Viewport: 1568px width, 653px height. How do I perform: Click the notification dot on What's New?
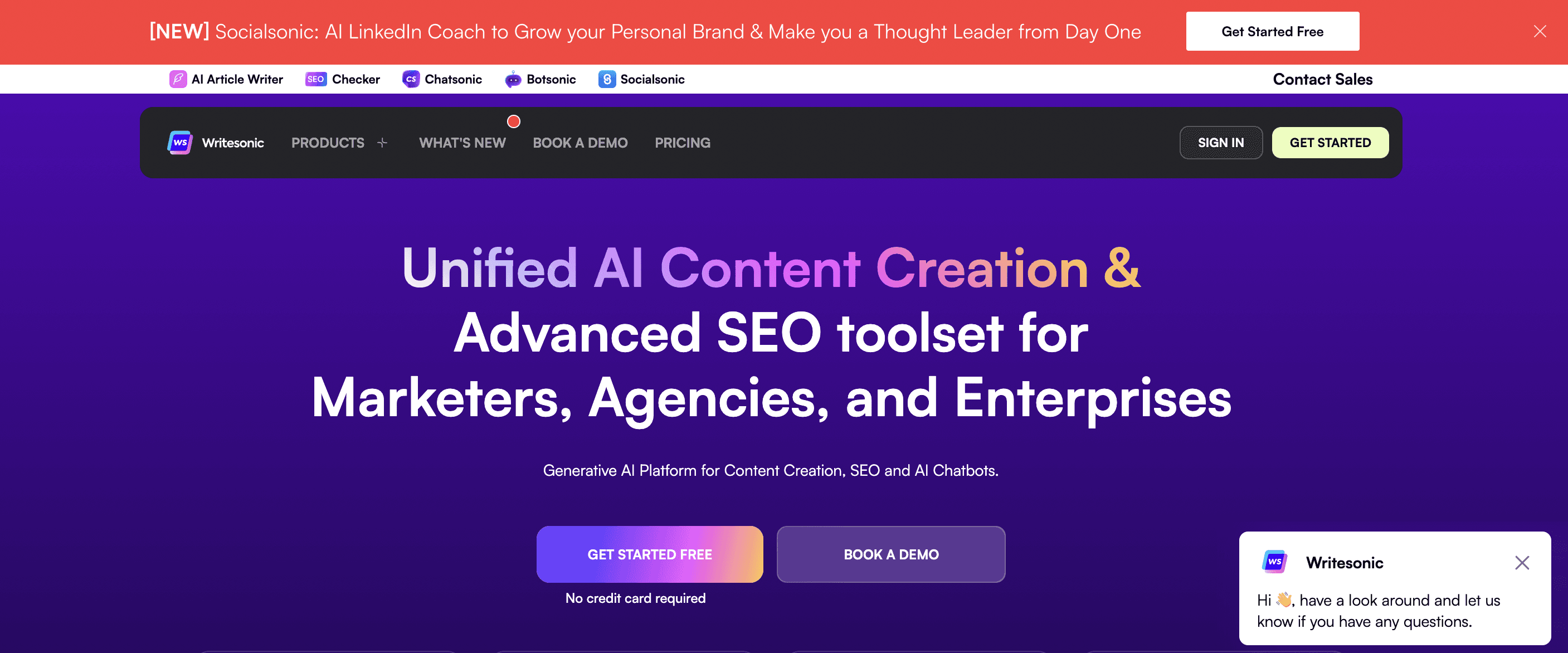514,121
